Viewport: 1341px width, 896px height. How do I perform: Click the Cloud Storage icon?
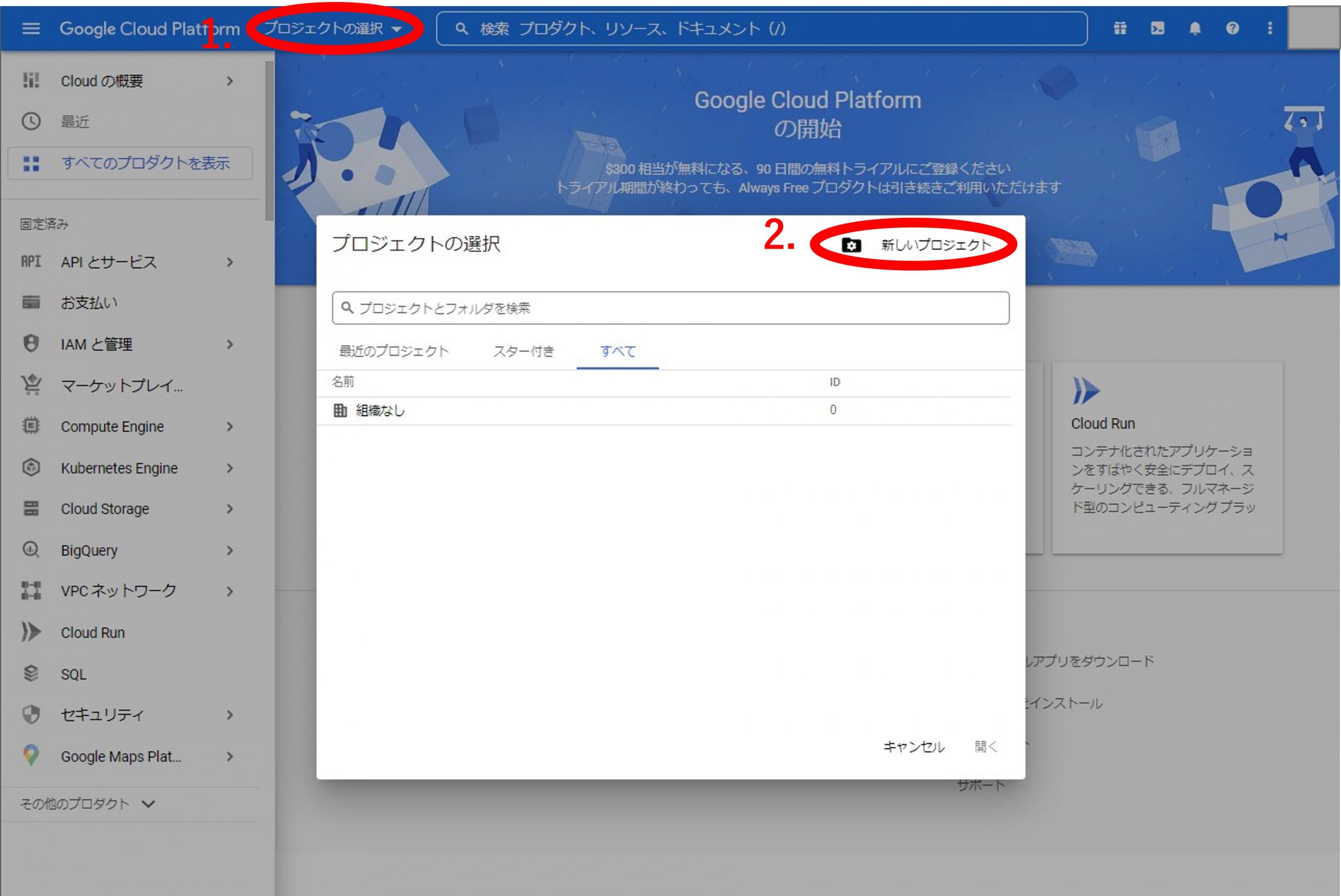(x=31, y=508)
